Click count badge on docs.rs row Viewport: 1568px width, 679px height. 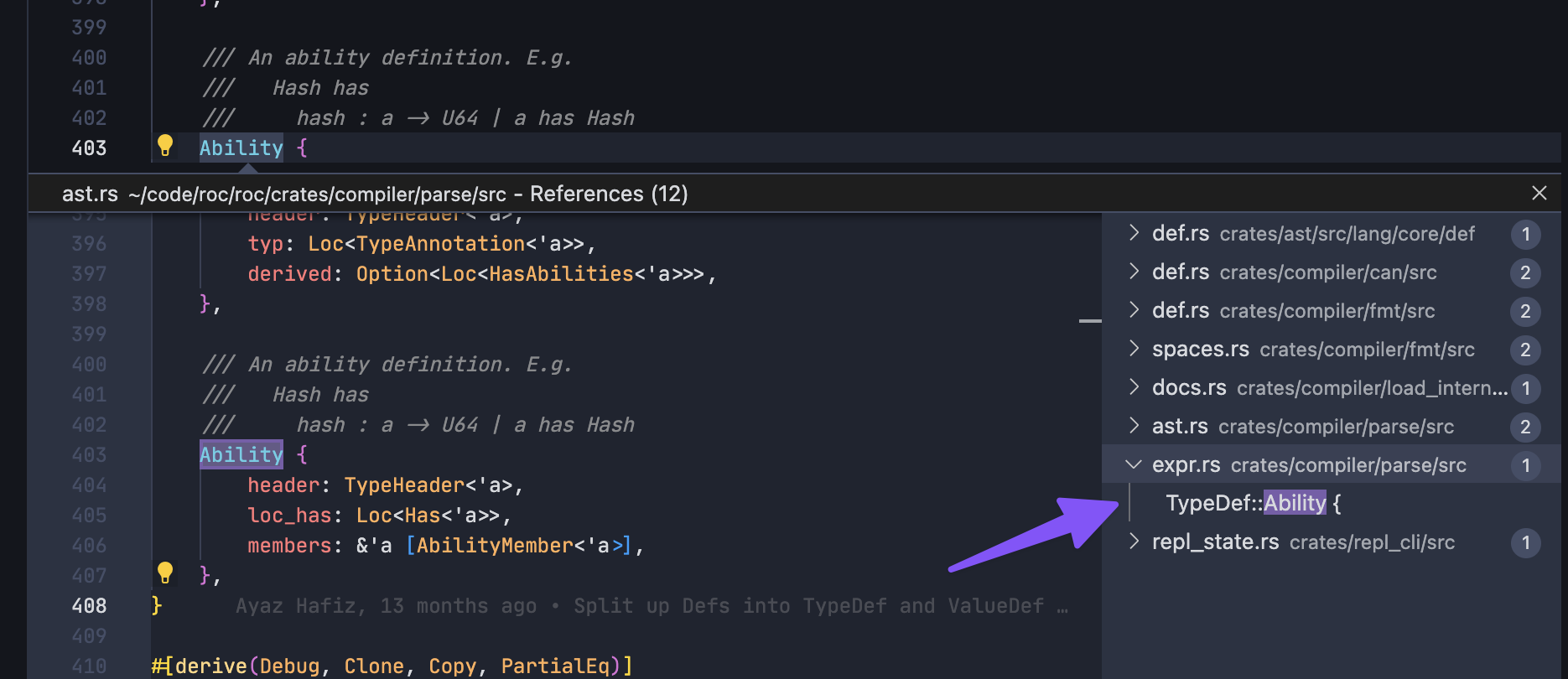coord(1525,388)
